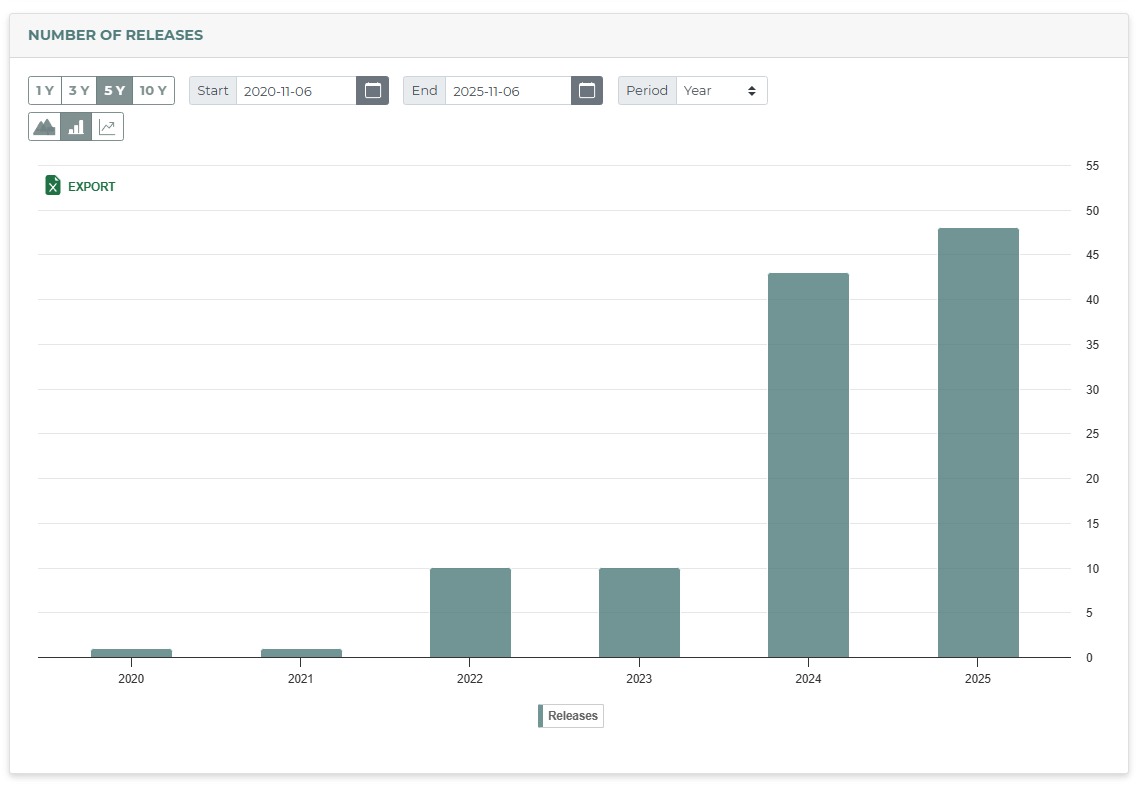Image resolution: width=1142 pixels, height=787 pixels.
Task: Click the Start date input field
Action: [x=296, y=91]
